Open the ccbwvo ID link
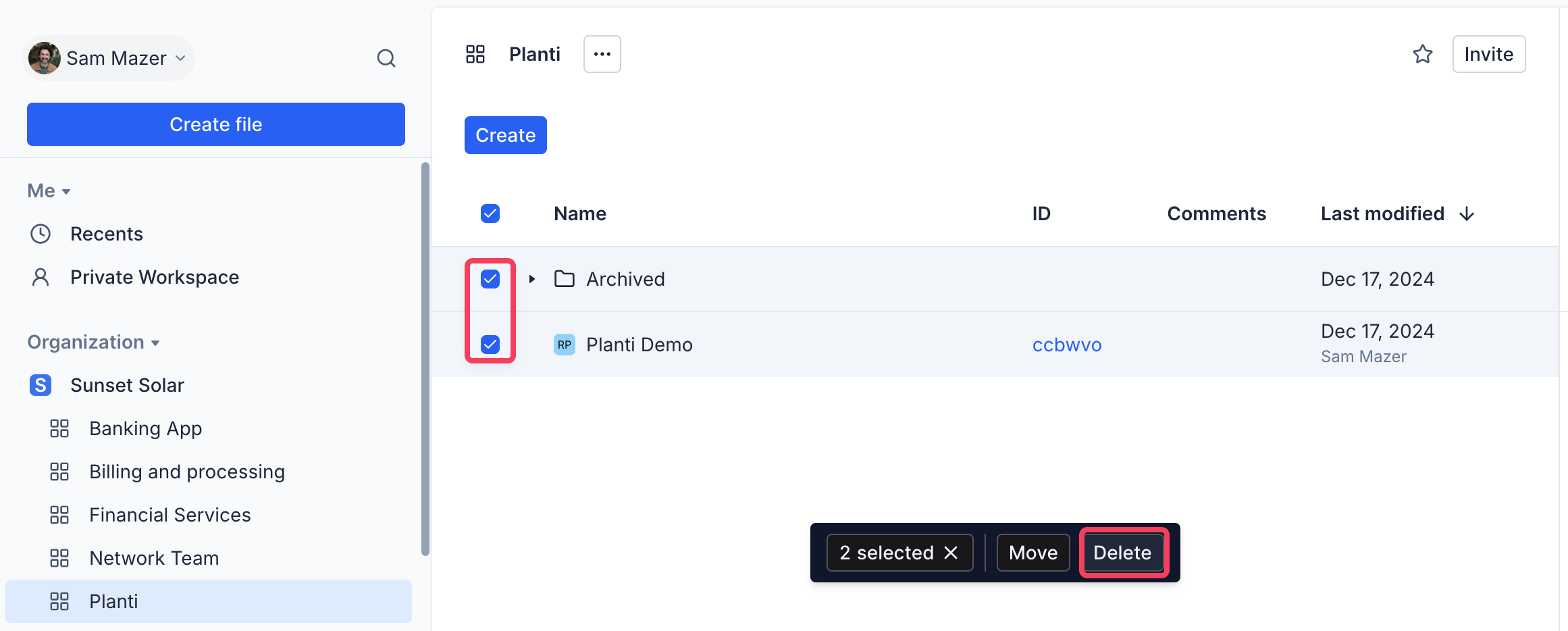Image resolution: width=1568 pixels, height=631 pixels. 1066,345
